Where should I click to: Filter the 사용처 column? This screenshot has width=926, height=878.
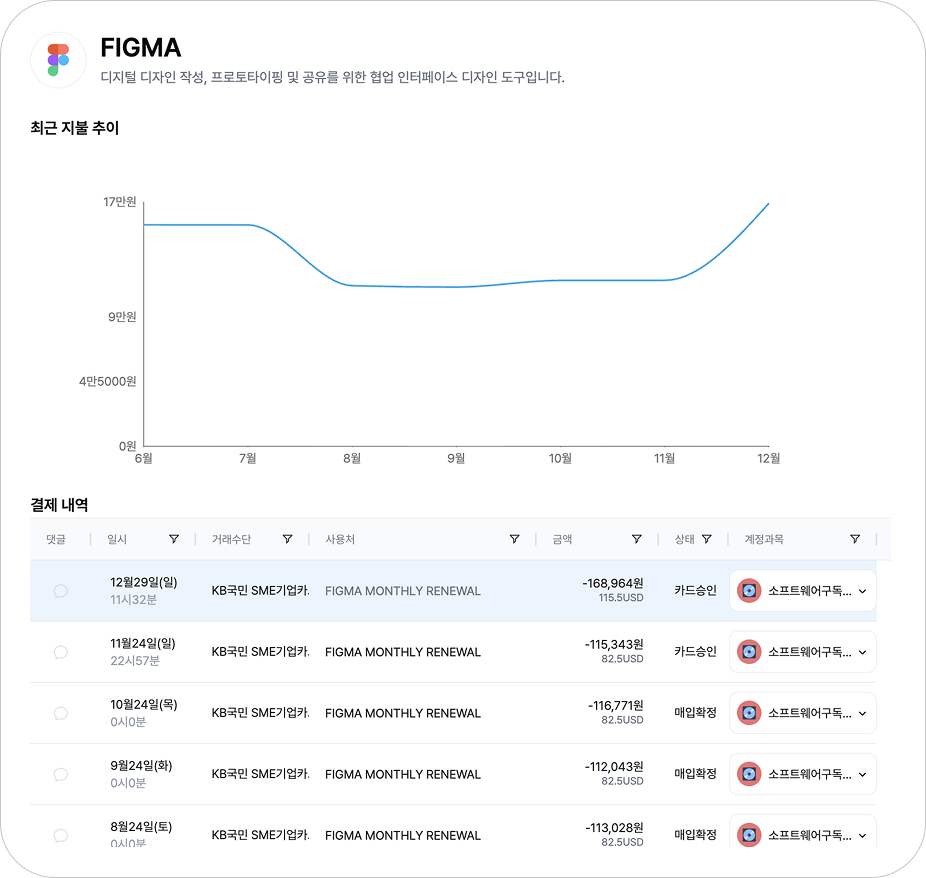point(514,539)
